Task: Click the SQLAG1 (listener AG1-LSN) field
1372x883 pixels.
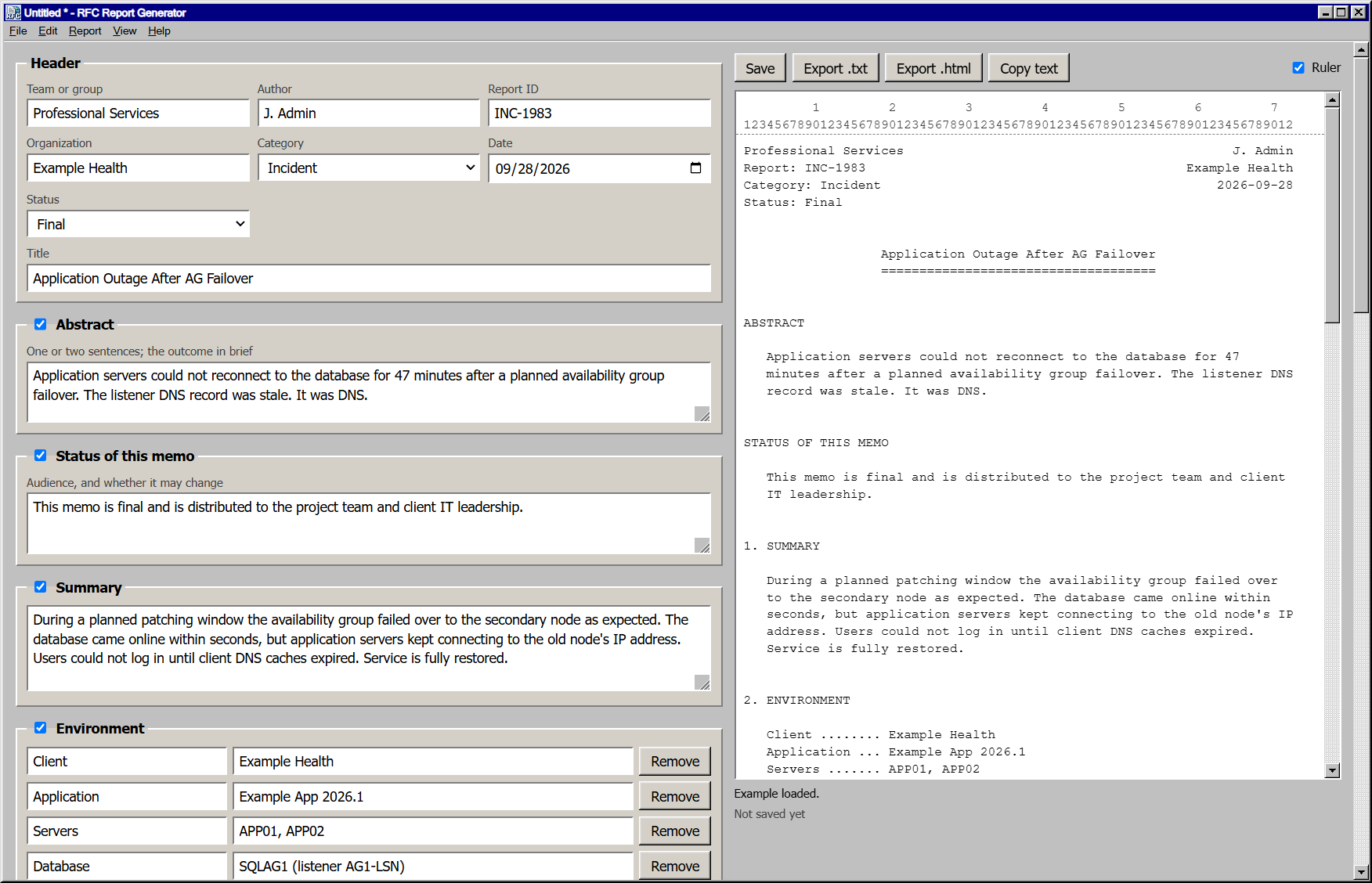Action: tap(433, 866)
